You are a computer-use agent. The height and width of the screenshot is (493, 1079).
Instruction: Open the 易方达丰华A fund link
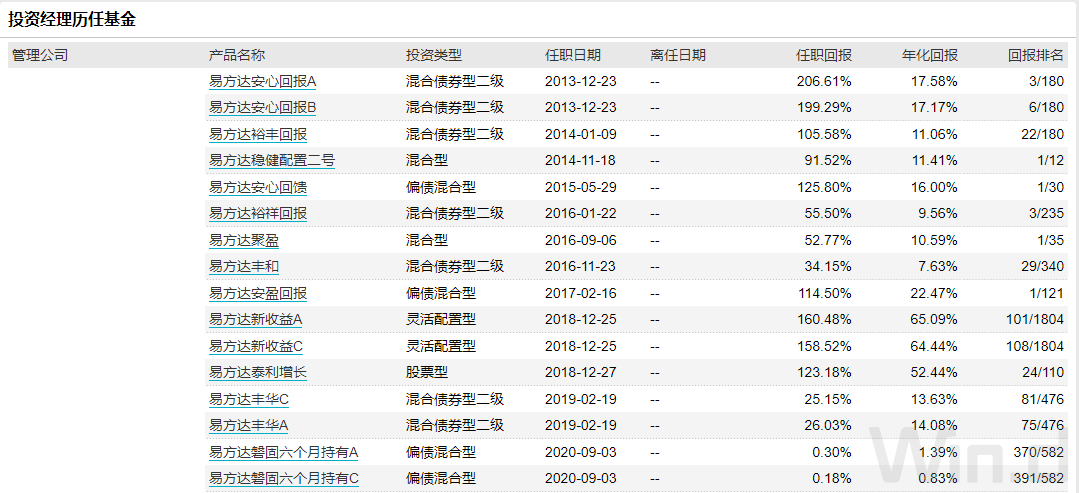249,426
